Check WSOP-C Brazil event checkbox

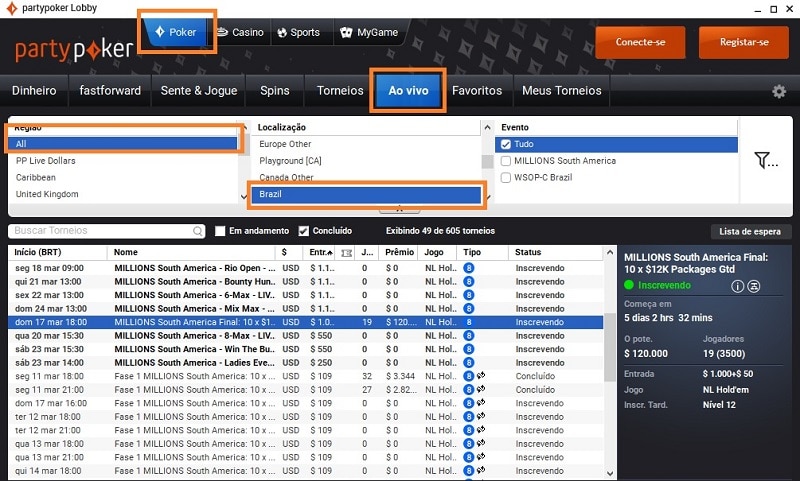tap(506, 178)
